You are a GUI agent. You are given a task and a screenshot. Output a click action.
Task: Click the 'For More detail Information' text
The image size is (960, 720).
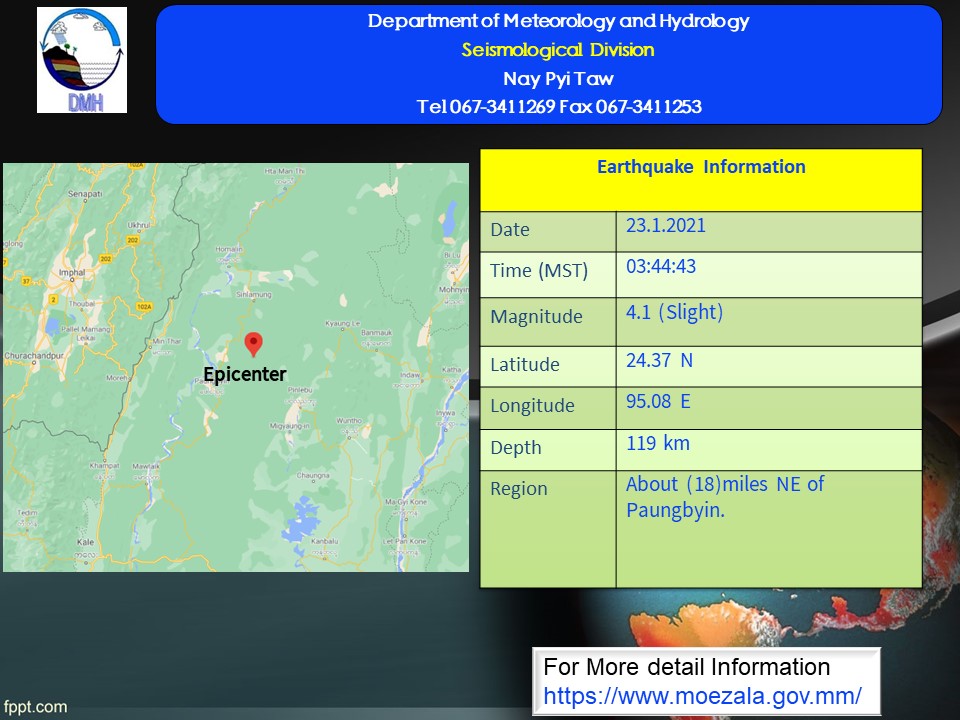(686, 667)
